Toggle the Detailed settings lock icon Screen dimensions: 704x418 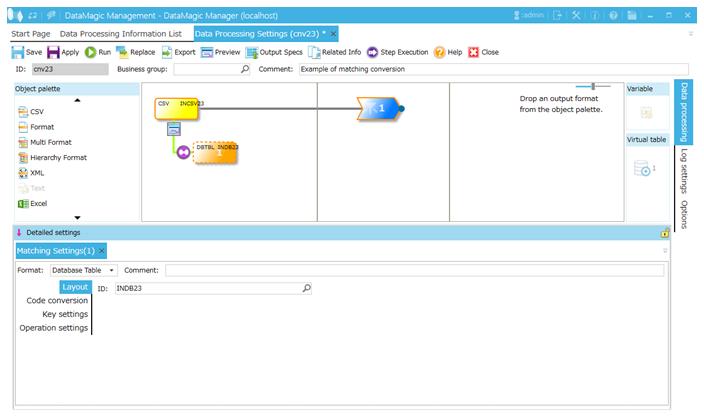coord(664,232)
